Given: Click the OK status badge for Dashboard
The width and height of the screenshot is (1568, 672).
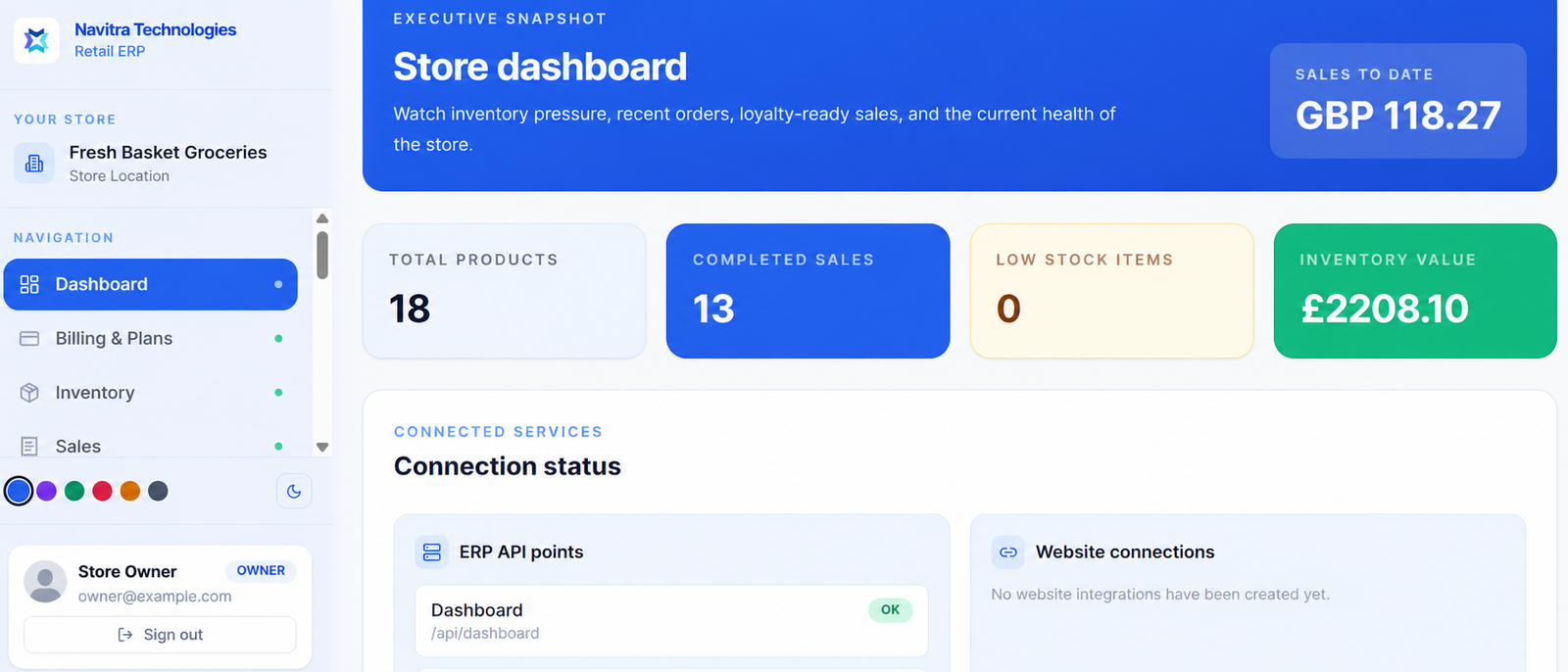Looking at the screenshot, I should (890, 610).
